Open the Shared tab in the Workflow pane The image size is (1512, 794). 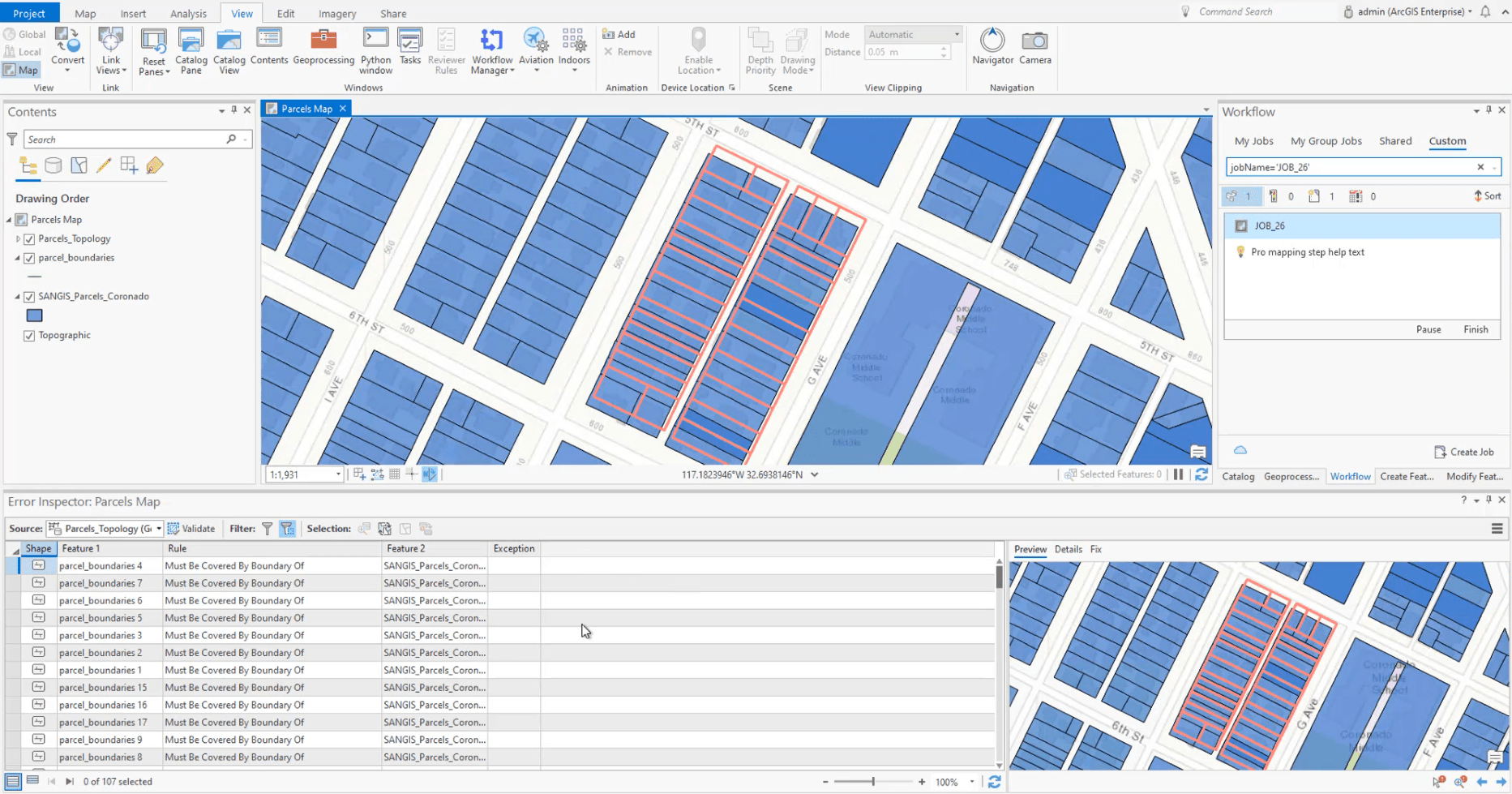pos(1395,140)
